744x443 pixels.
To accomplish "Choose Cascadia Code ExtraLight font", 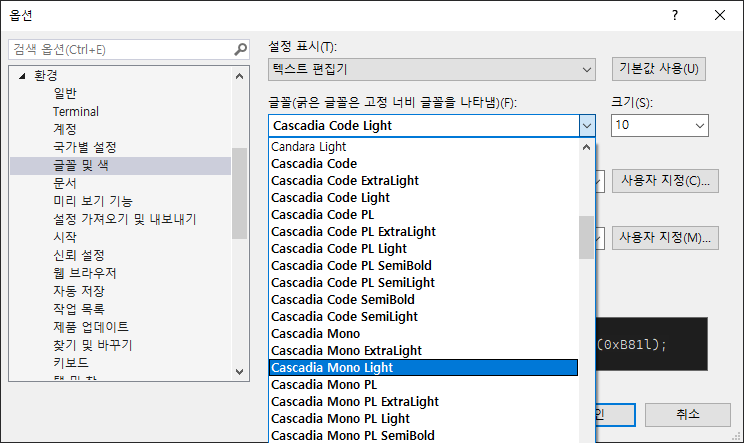I will (x=423, y=181).
